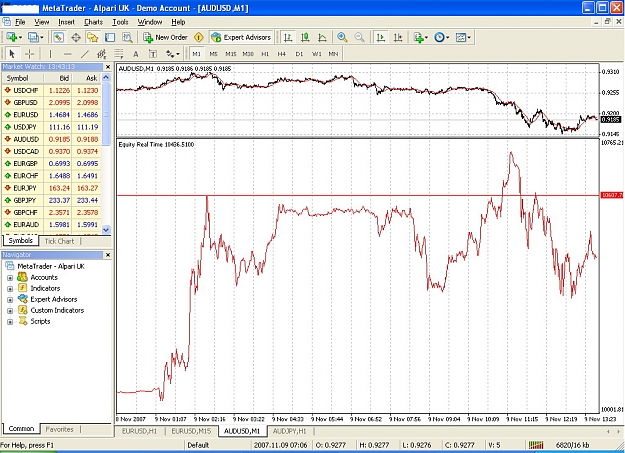Click the Arrows objects toolbar icon

[x=171, y=54]
